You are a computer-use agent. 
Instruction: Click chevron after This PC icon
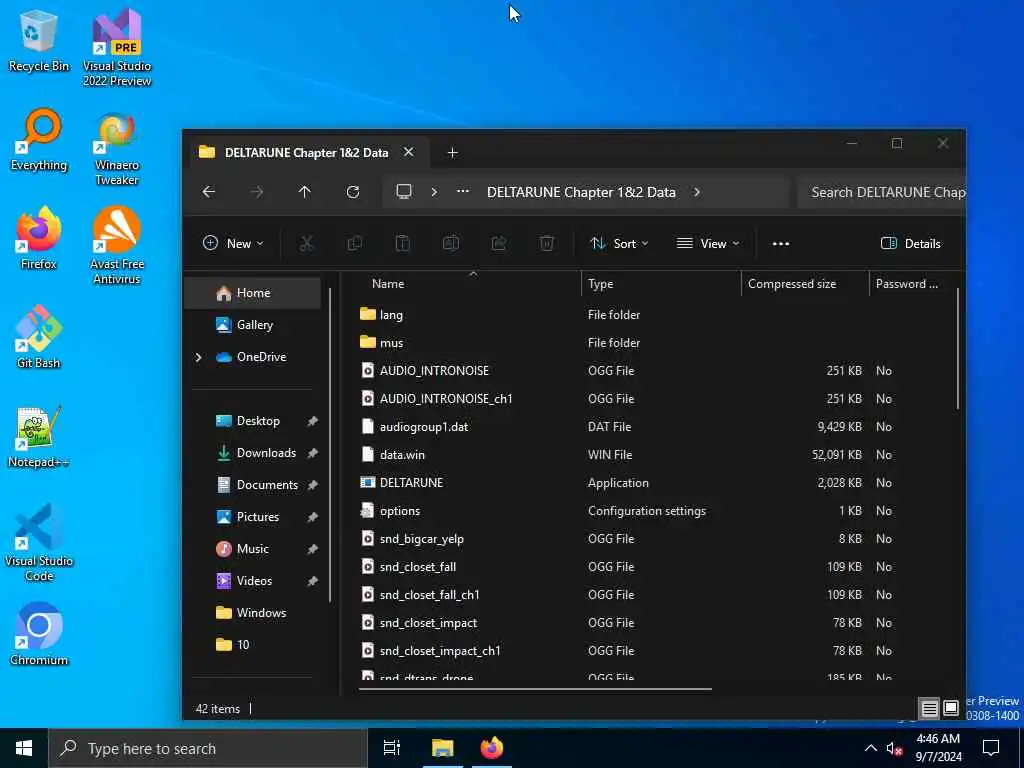click(434, 192)
